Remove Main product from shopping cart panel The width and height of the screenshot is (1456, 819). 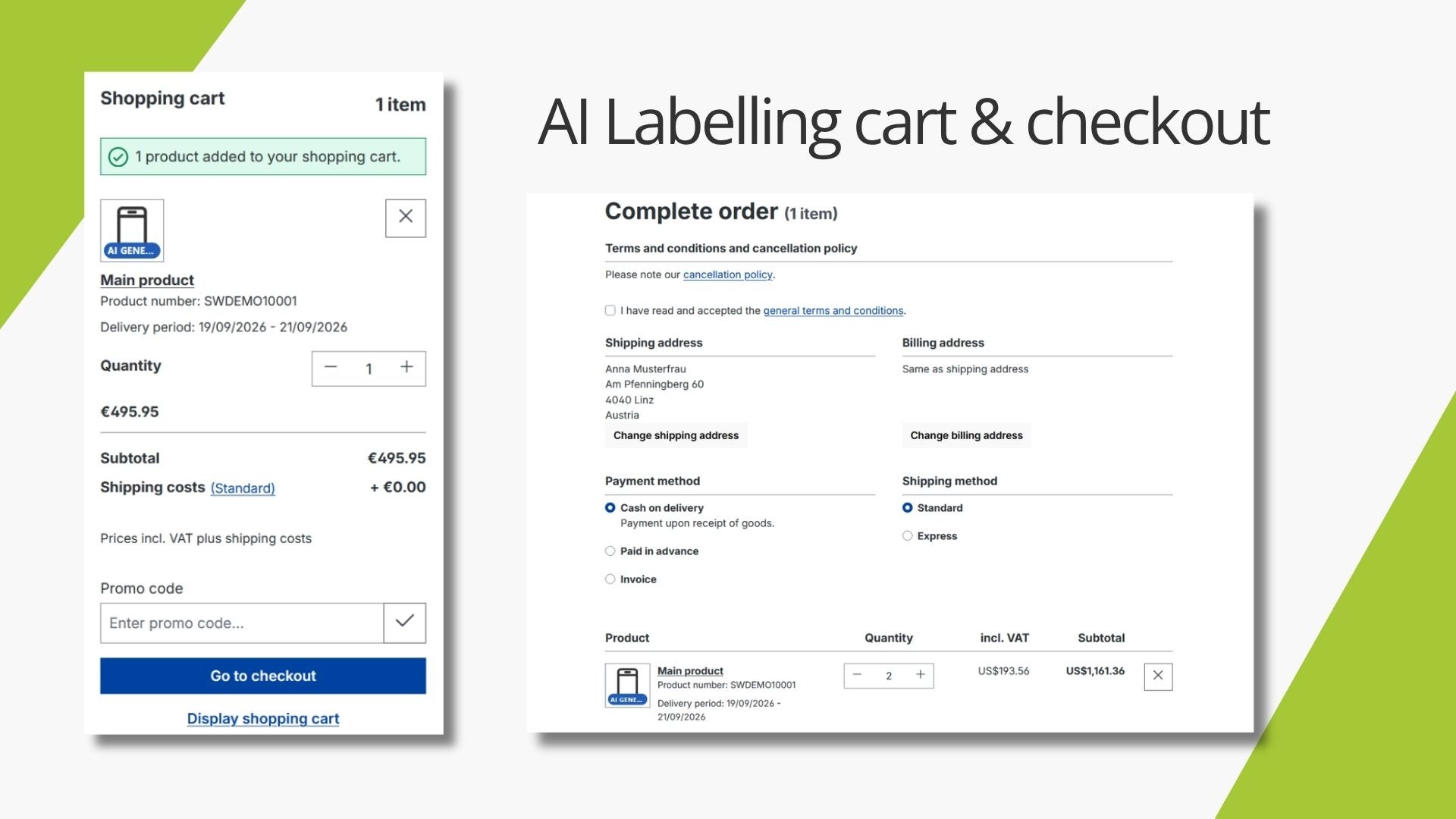tap(406, 218)
